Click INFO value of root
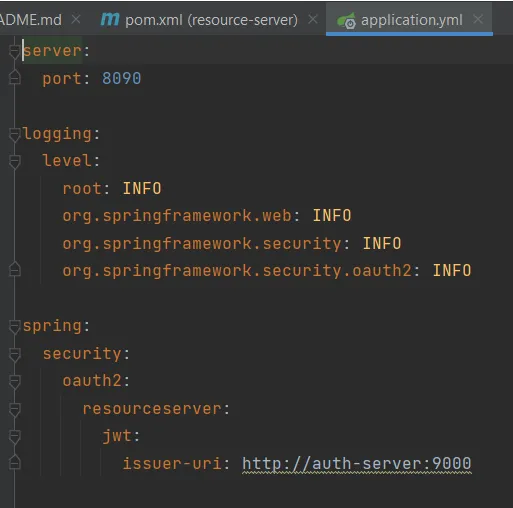Viewport: 513px width, 508px height. coord(142,189)
